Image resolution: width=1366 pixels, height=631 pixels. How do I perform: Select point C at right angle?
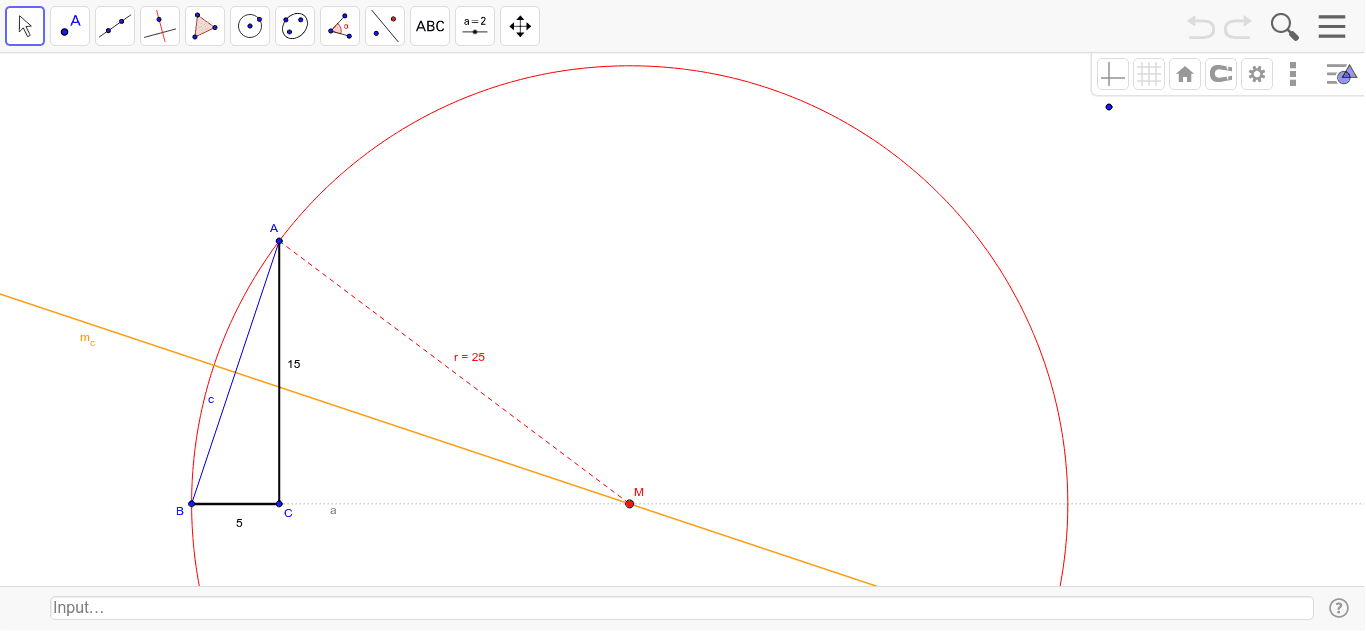pyautogui.click(x=279, y=504)
